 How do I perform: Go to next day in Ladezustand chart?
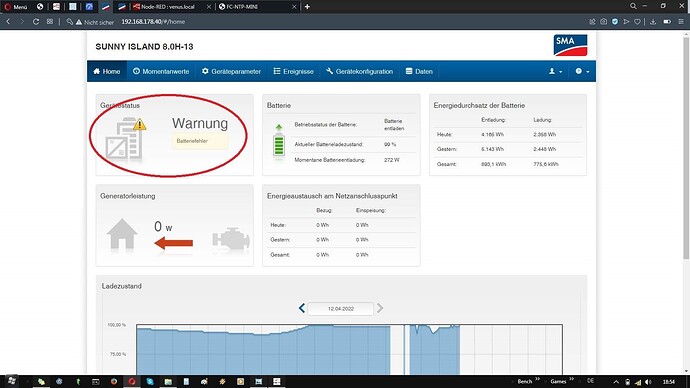pyautogui.click(x=380, y=308)
